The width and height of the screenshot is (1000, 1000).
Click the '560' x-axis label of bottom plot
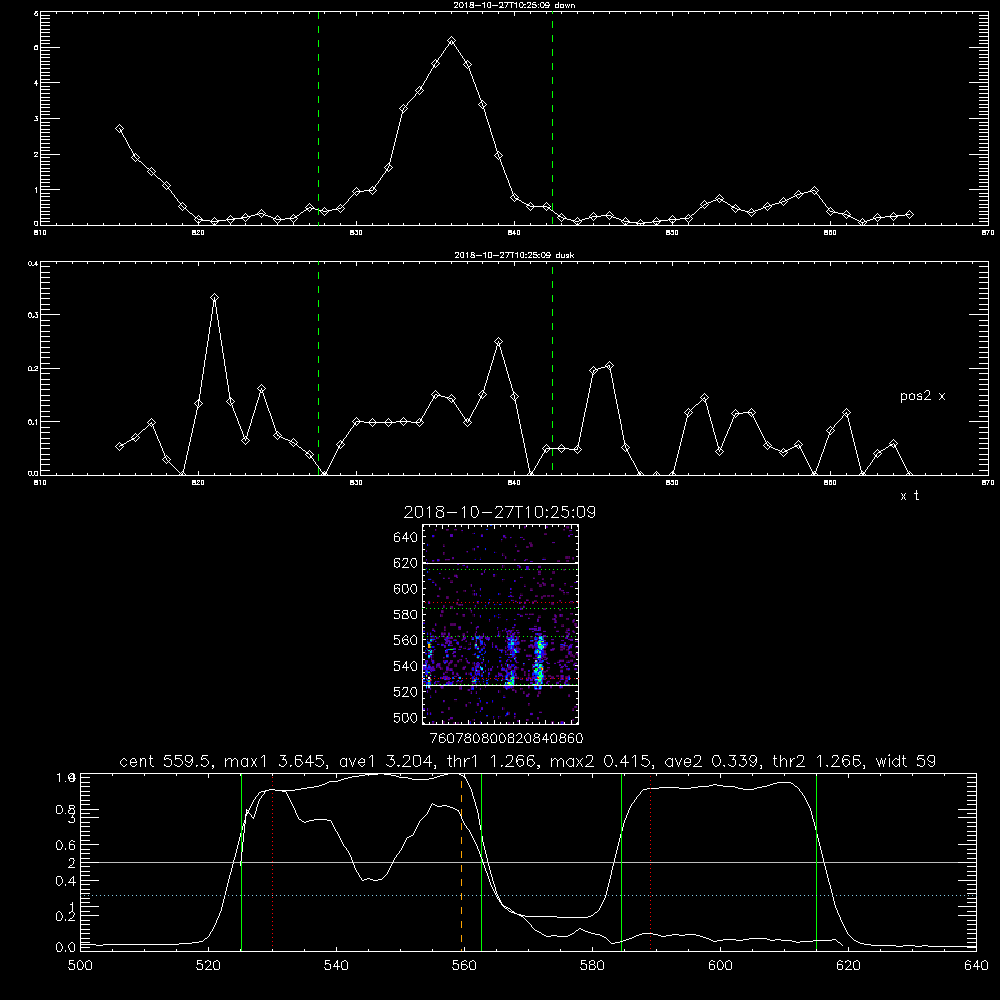point(464,966)
